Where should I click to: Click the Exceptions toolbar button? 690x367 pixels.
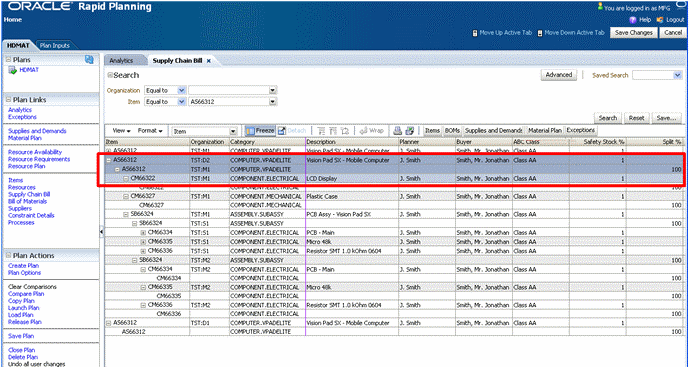pyautogui.click(x=580, y=131)
